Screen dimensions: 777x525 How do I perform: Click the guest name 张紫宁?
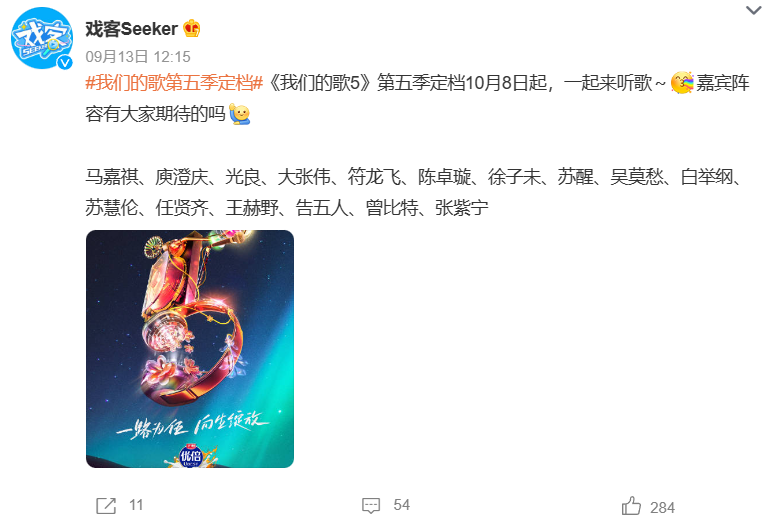point(462,208)
